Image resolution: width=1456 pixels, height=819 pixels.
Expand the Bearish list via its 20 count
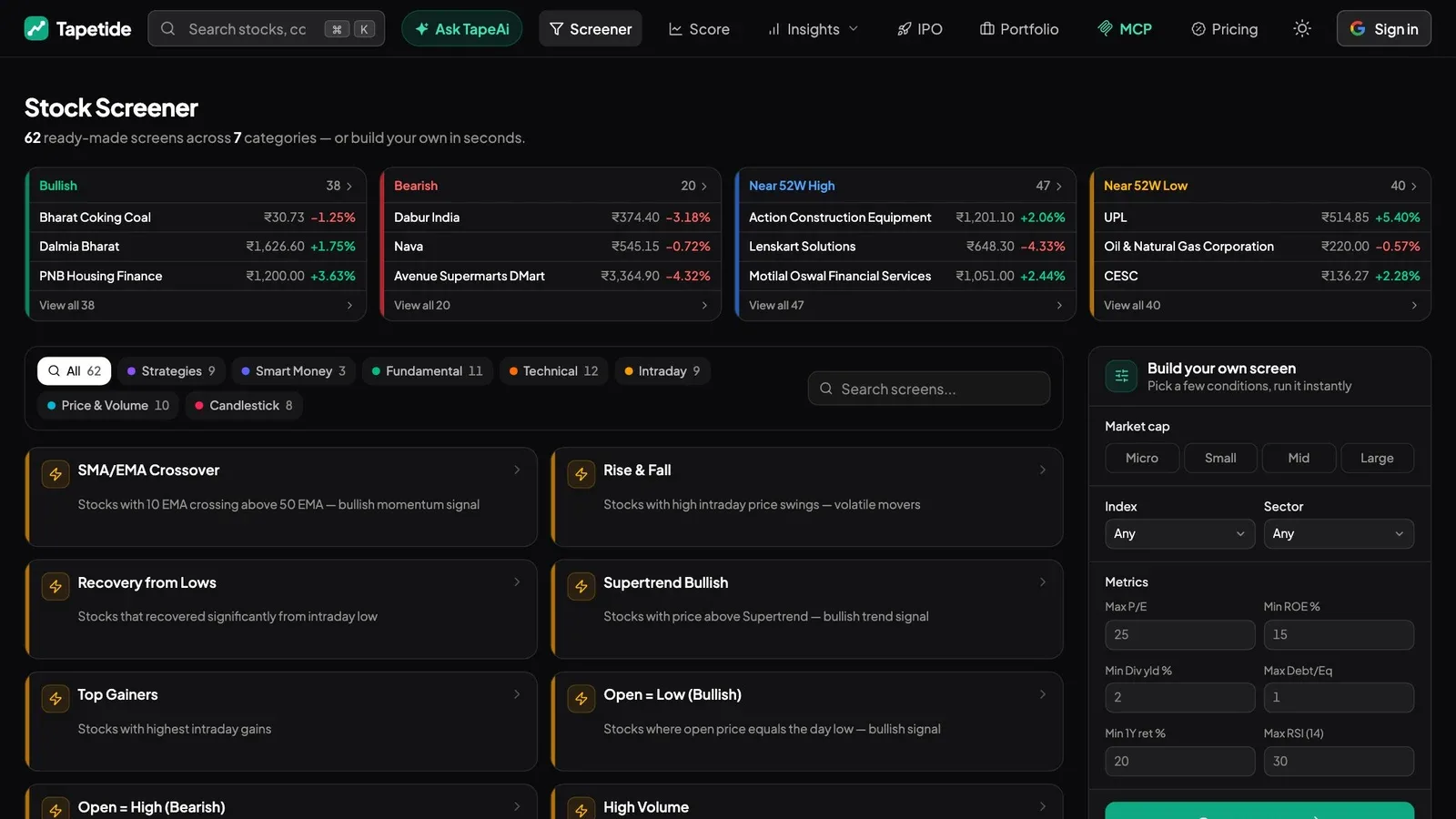click(693, 186)
